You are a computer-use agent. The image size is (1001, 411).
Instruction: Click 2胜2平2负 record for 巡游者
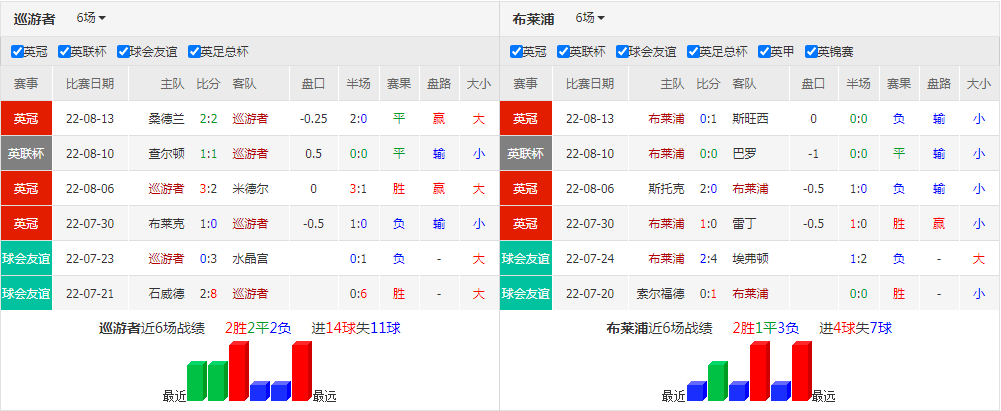pos(258,329)
